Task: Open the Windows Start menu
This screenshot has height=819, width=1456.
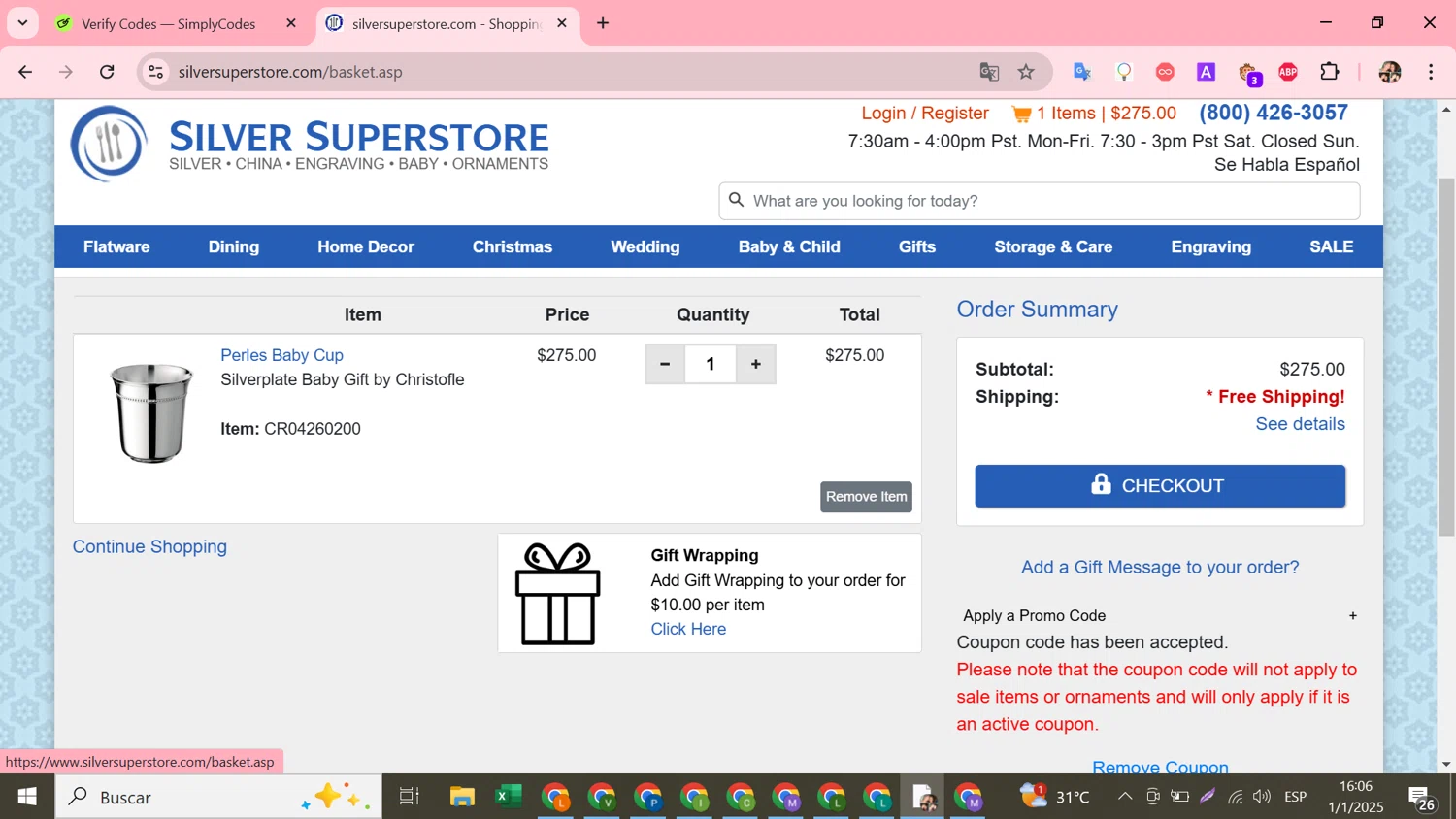Action: click(27, 797)
